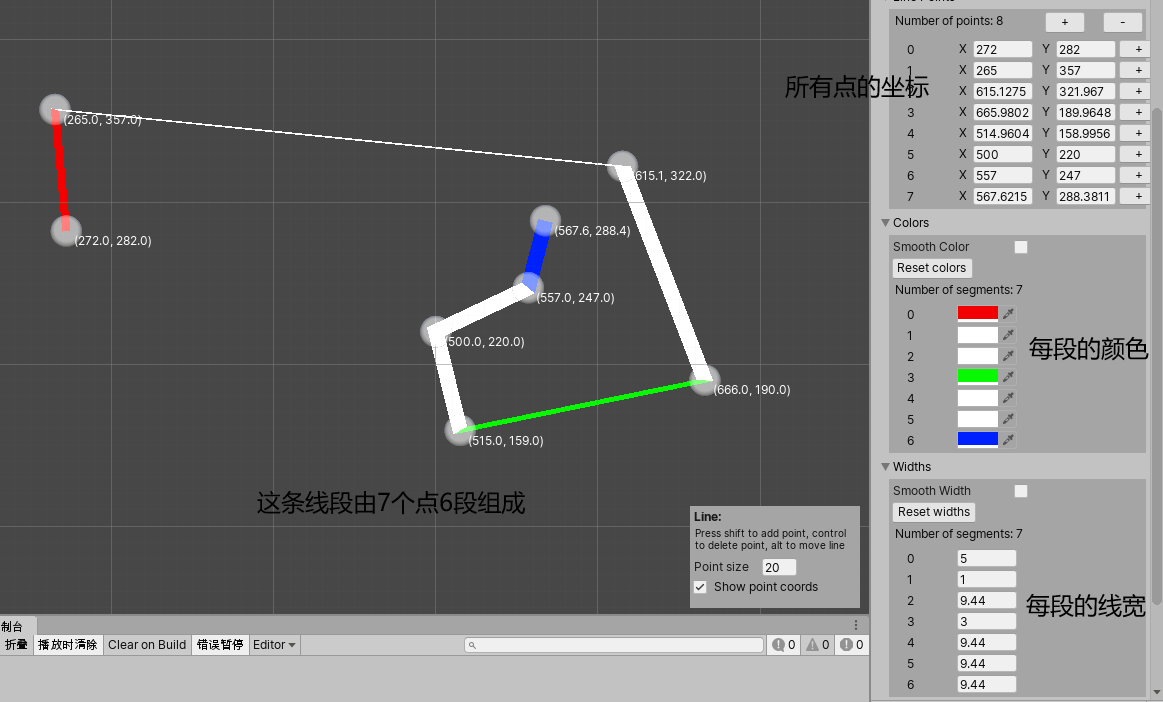Image resolution: width=1163 pixels, height=702 pixels.
Task: Switch to the console tab at bottom left
Action: tap(14, 625)
